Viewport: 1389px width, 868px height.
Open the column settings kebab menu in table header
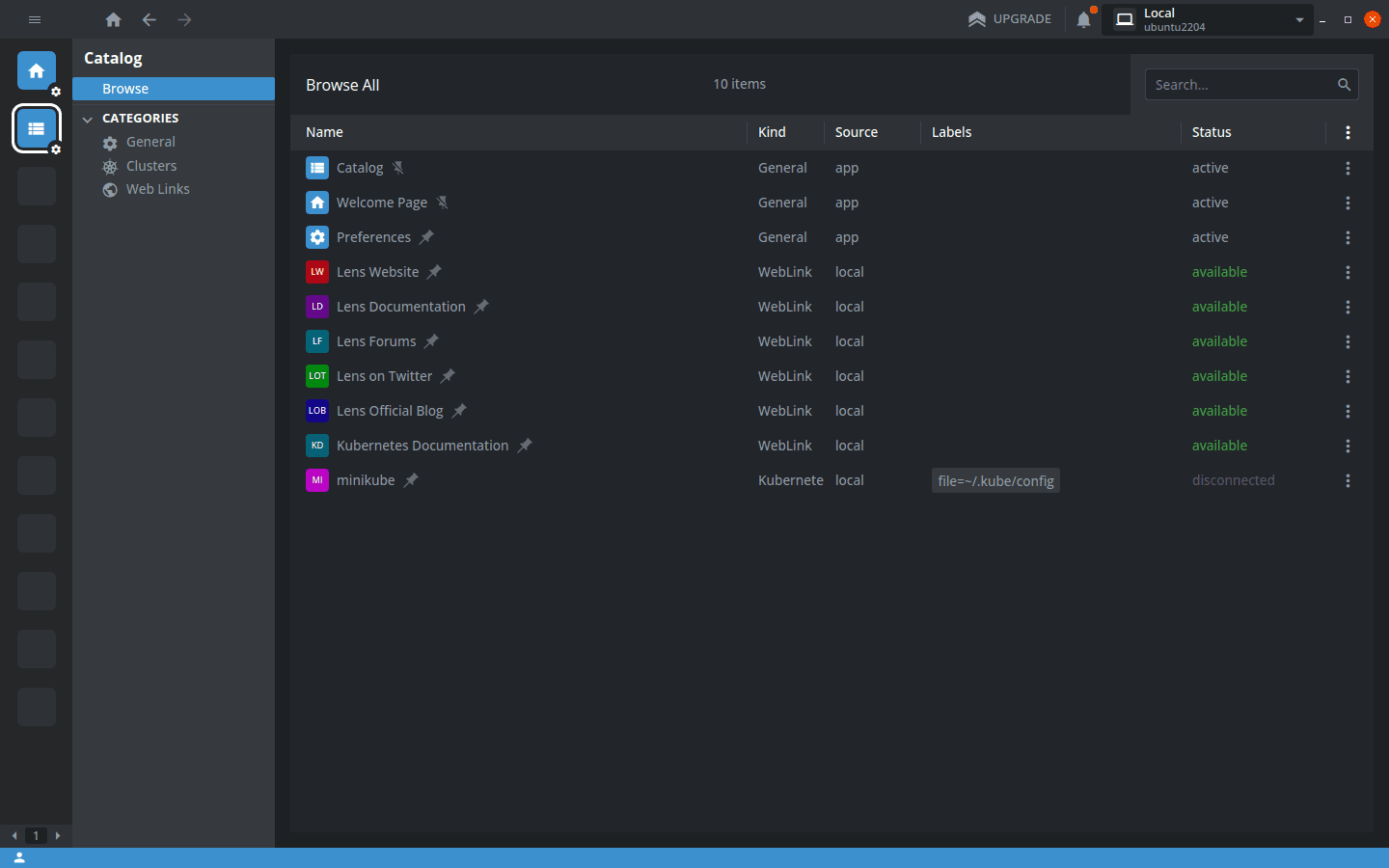point(1348,132)
